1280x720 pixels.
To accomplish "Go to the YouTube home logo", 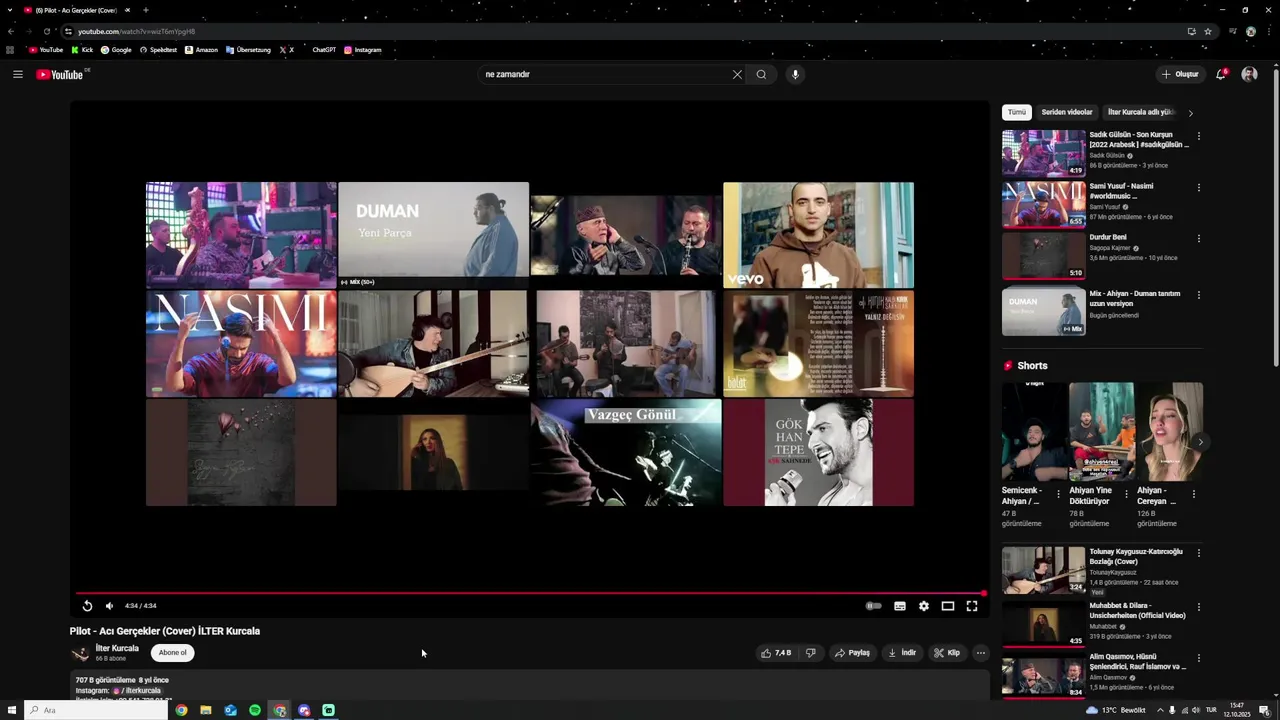I will point(60,75).
